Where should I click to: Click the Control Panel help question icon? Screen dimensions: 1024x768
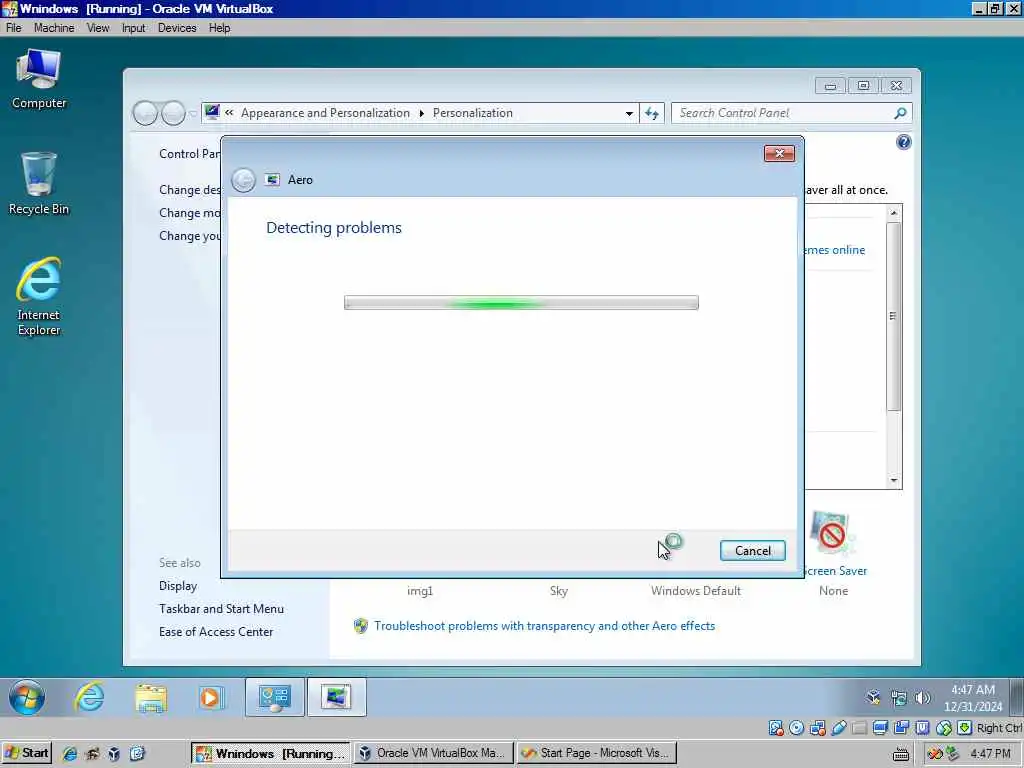(904, 142)
